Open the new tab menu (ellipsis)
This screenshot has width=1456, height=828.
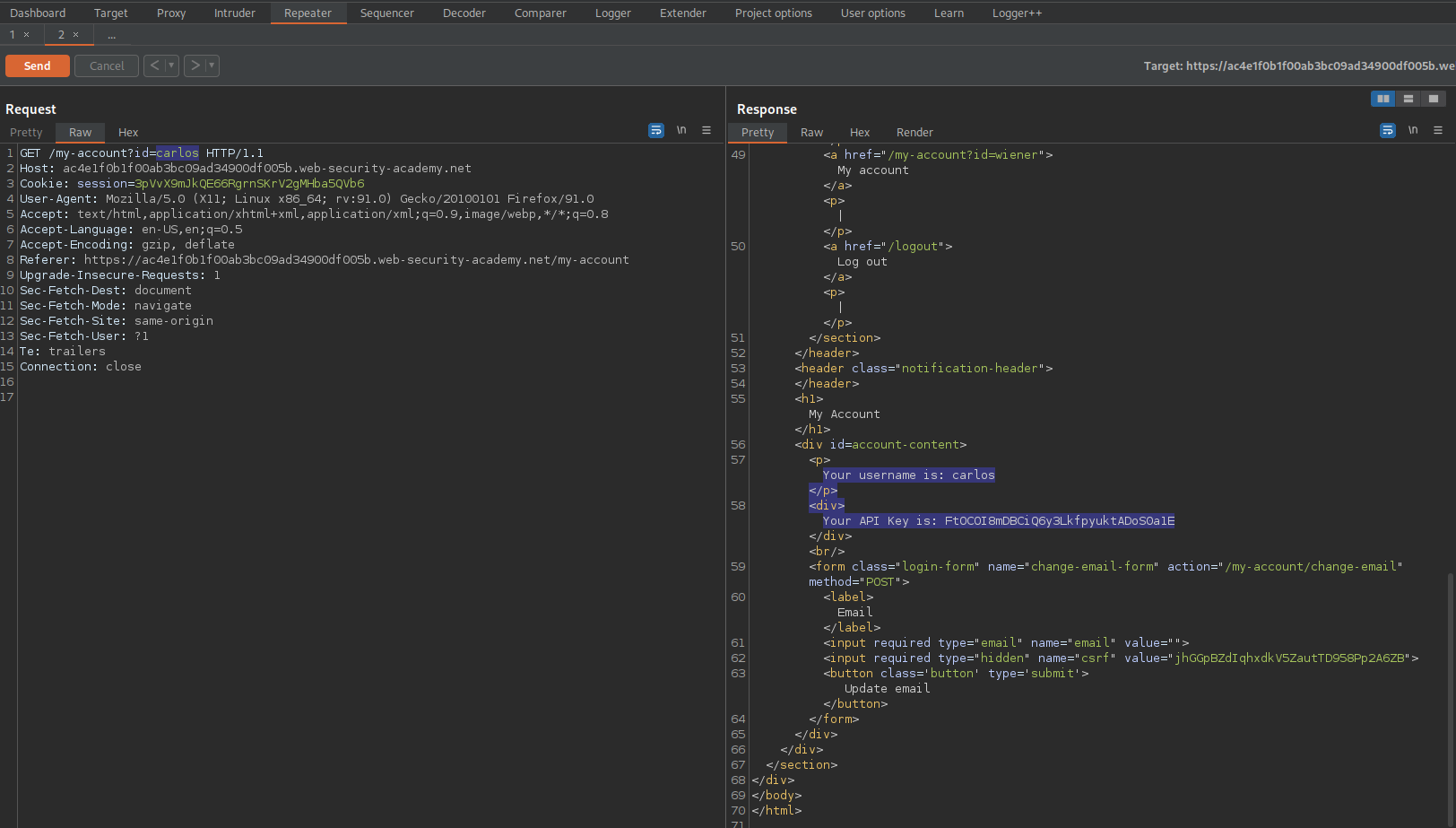click(112, 35)
